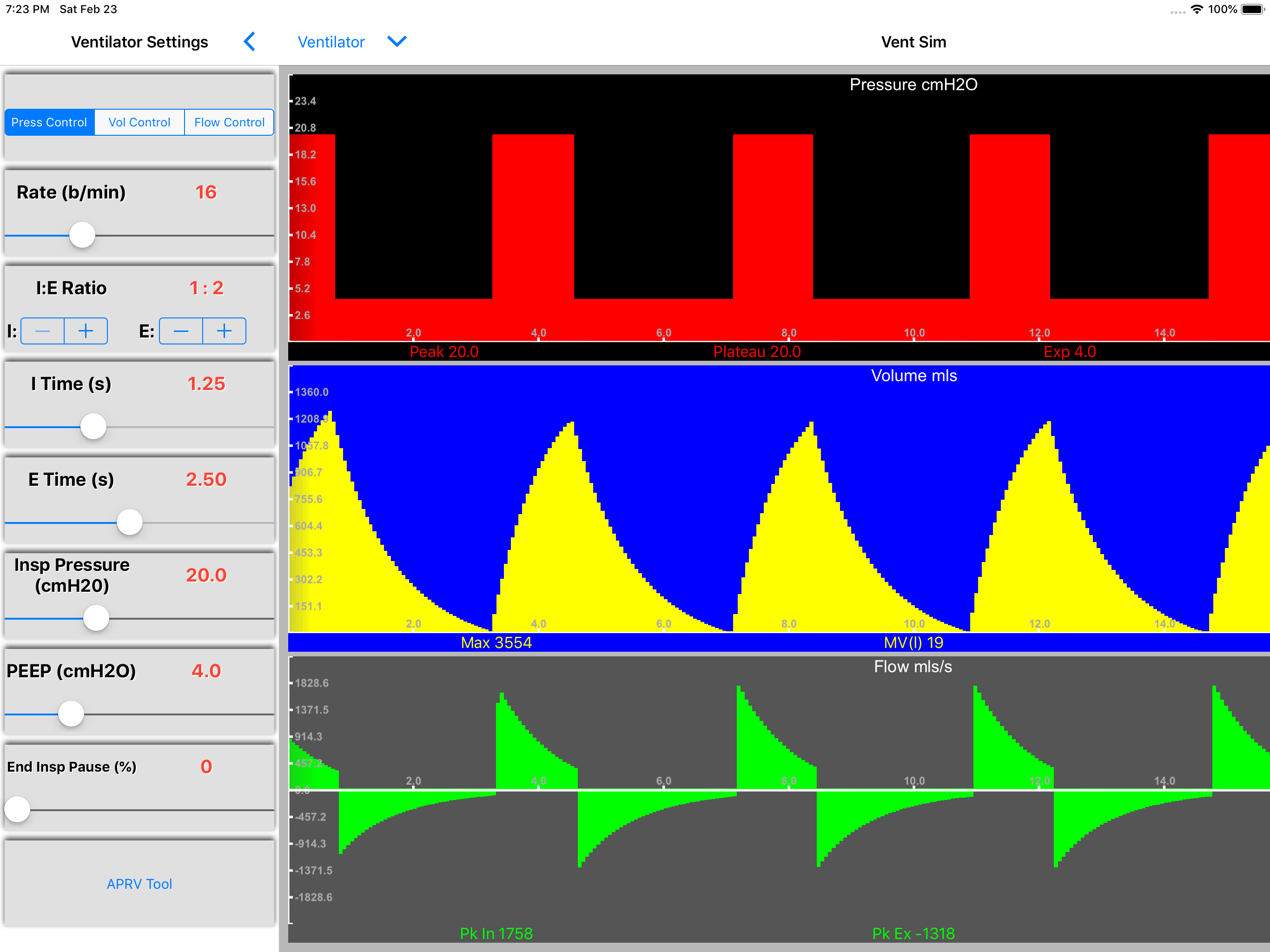Screen dimensions: 1270x952
Task: Decrease the E ratio with minus button
Action: pyautogui.click(x=181, y=331)
